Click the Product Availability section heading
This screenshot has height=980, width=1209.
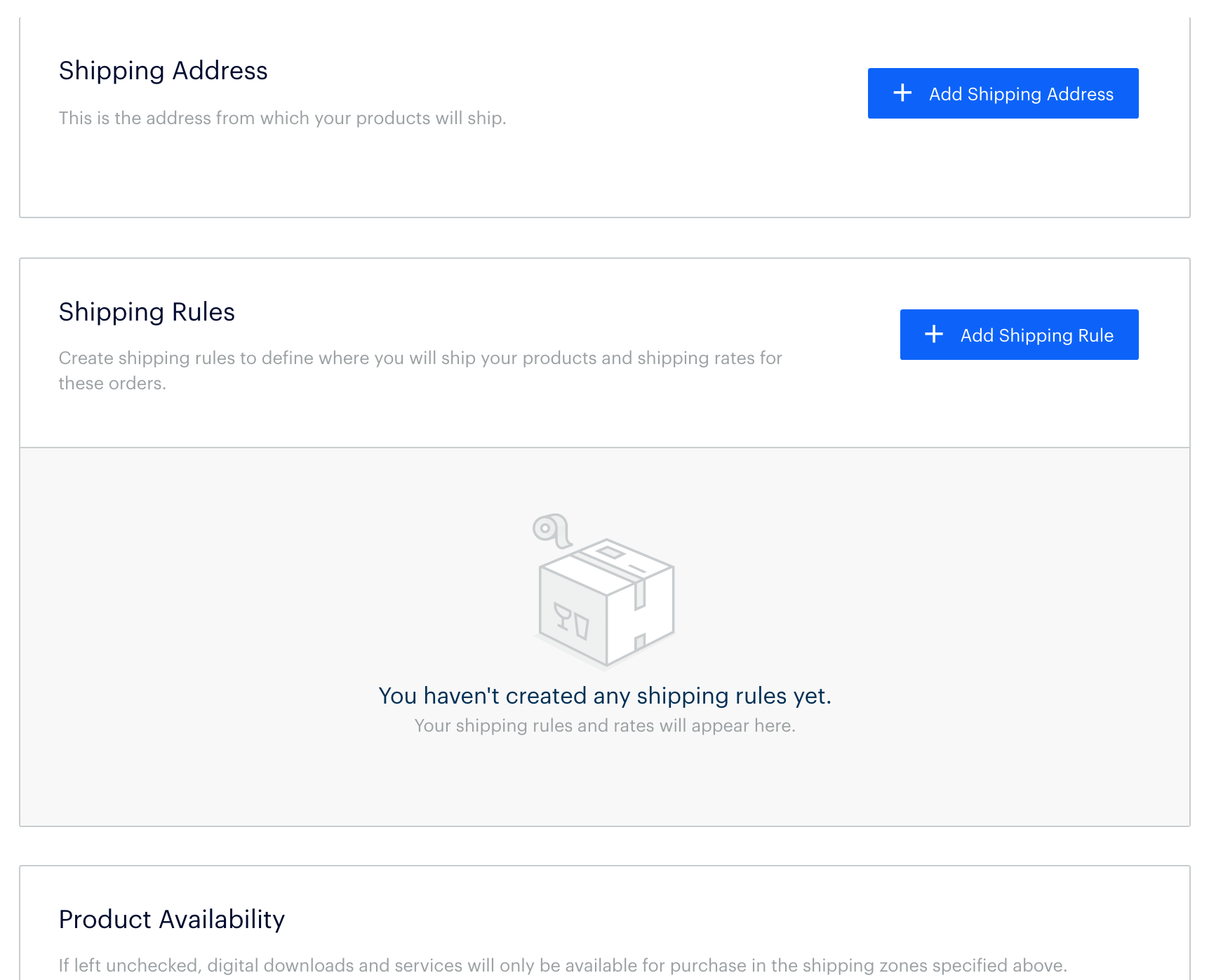[172, 920]
